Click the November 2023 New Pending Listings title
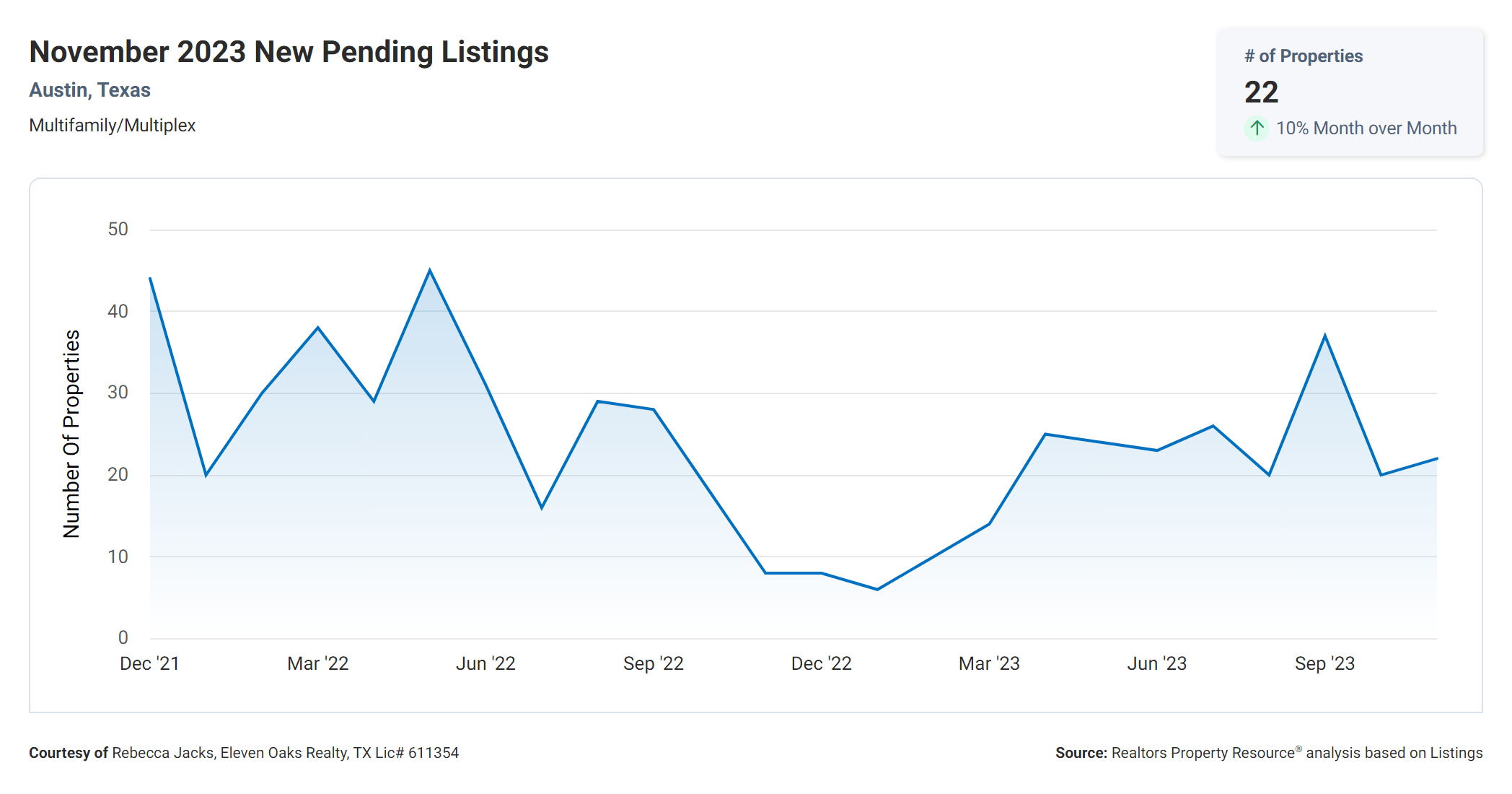 (x=289, y=53)
